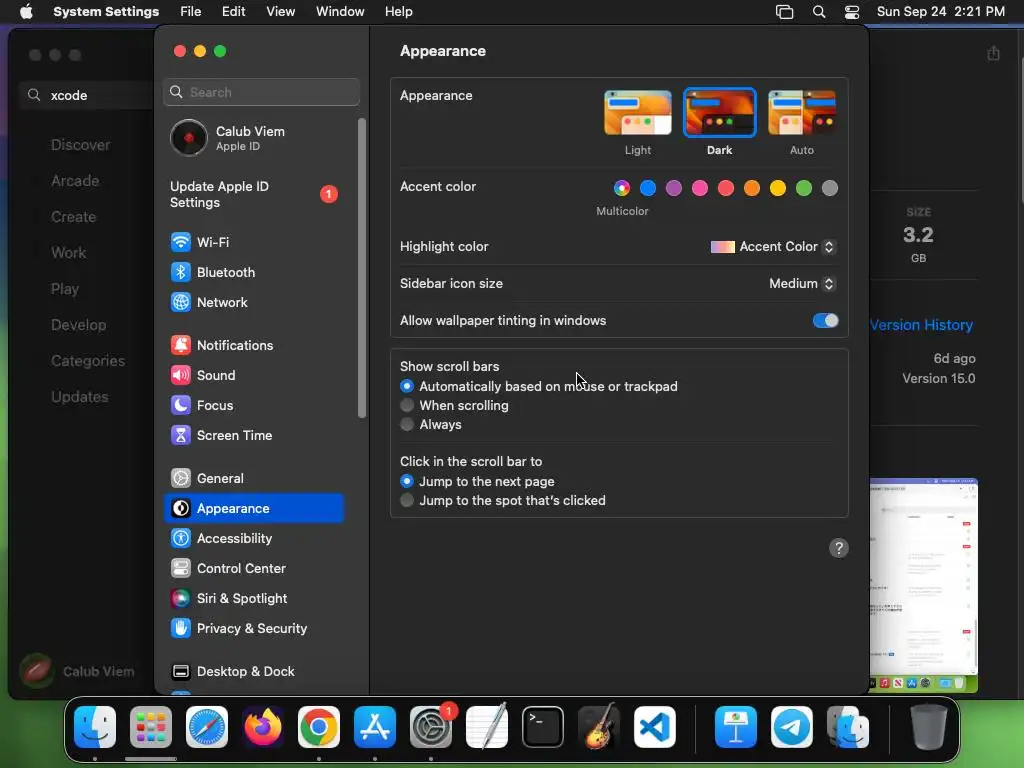1024x768 pixels.
Task: Click the System Settings search field
Action: [x=261, y=92]
